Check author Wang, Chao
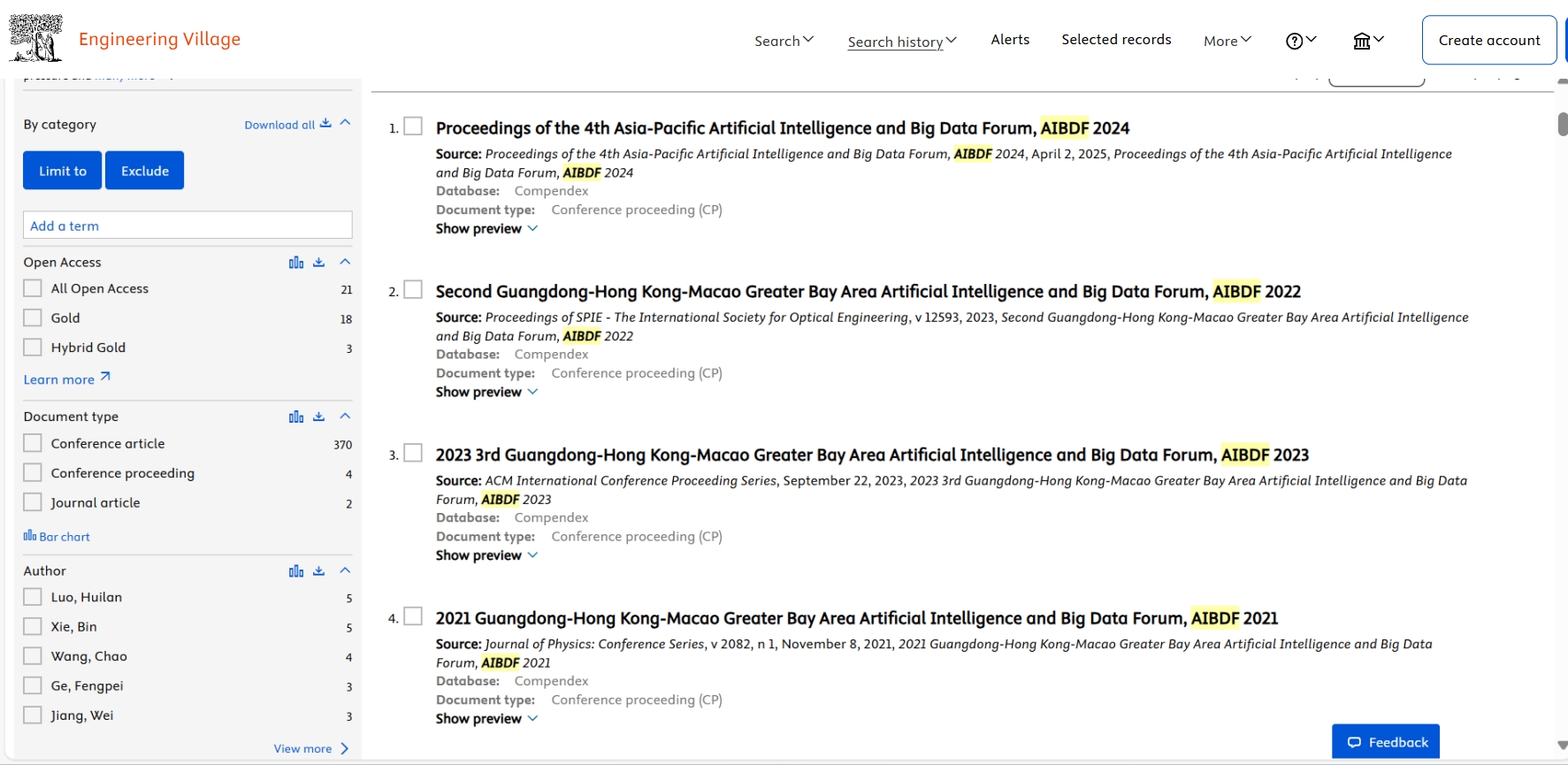The width and height of the screenshot is (1568, 765). tap(33, 656)
